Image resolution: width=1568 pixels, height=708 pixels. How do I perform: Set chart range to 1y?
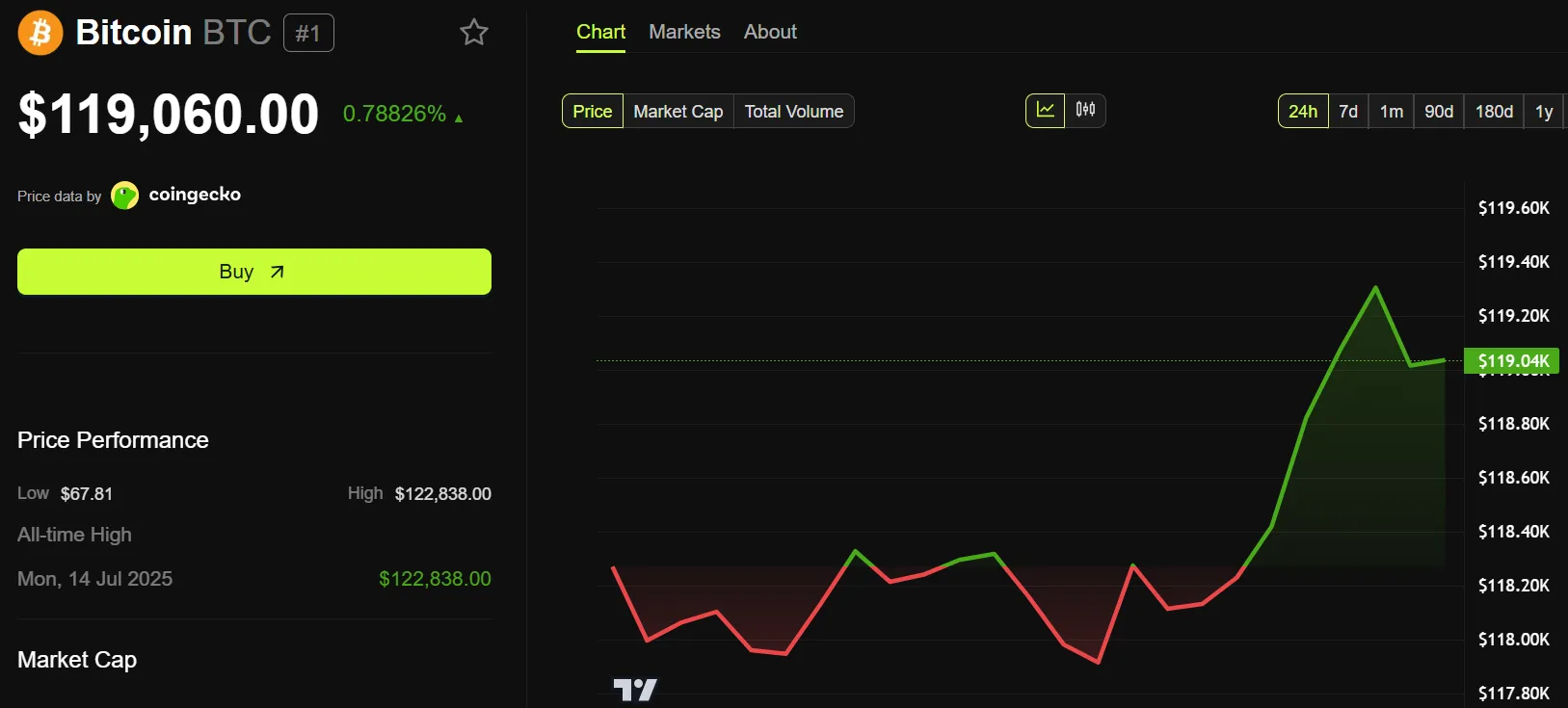tap(1544, 111)
